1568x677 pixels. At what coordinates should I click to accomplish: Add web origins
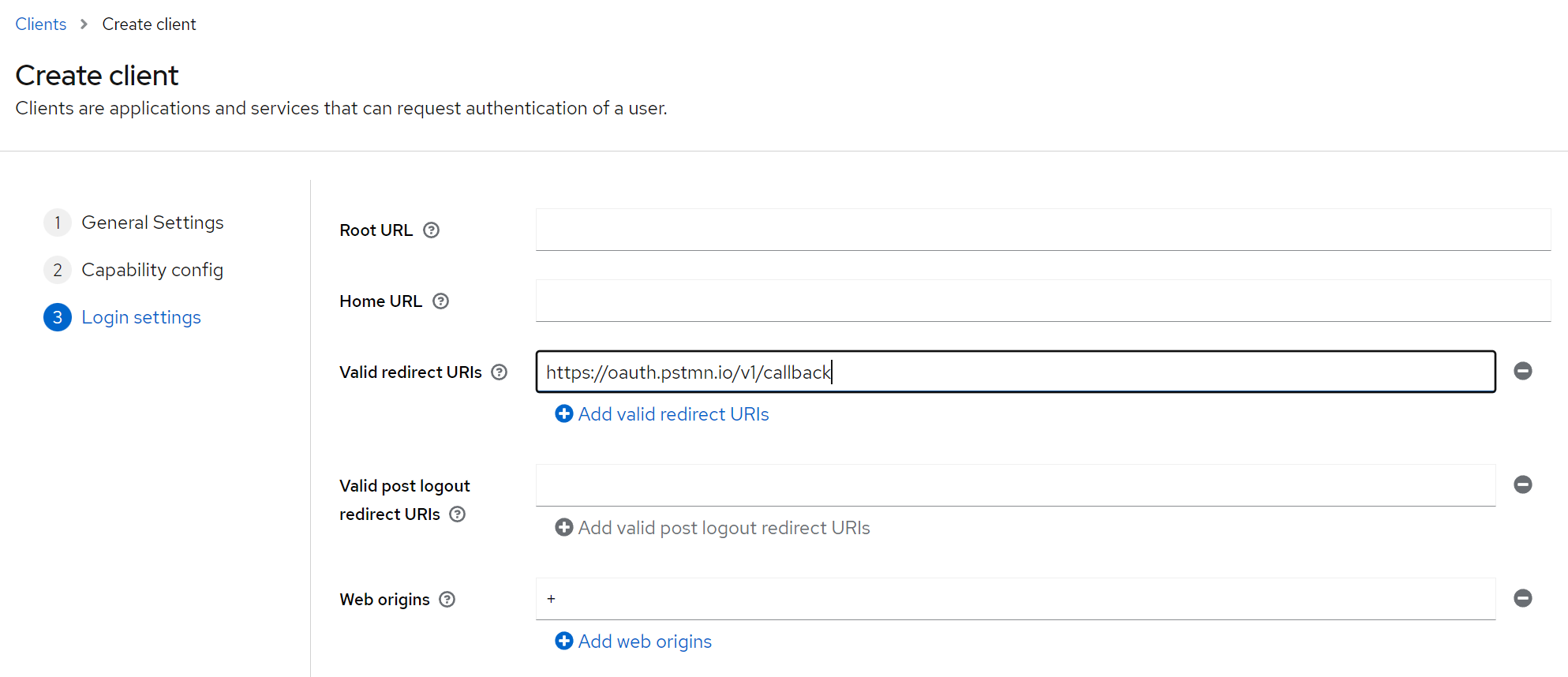pyautogui.click(x=634, y=641)
